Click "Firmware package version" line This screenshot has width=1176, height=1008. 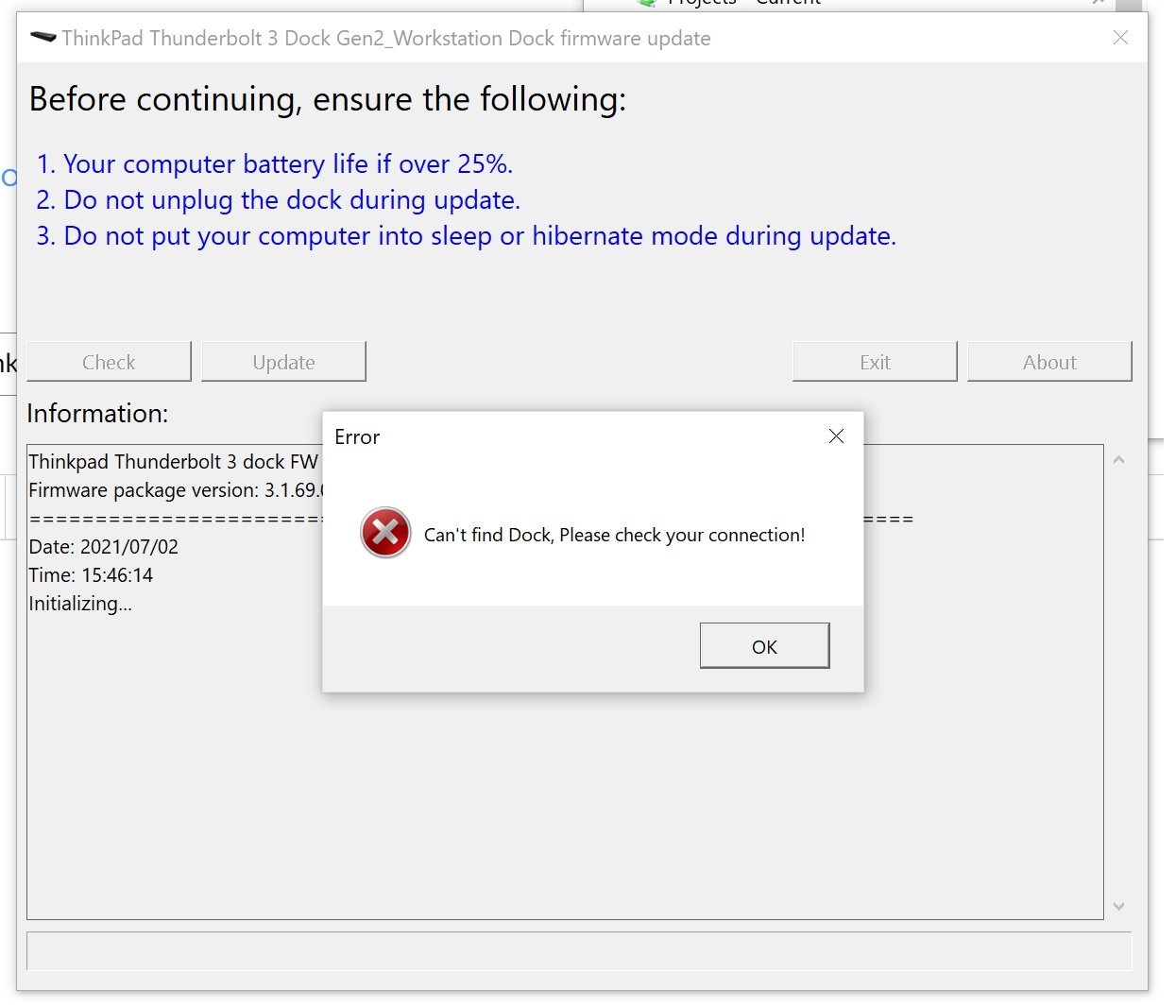(176, 490)
